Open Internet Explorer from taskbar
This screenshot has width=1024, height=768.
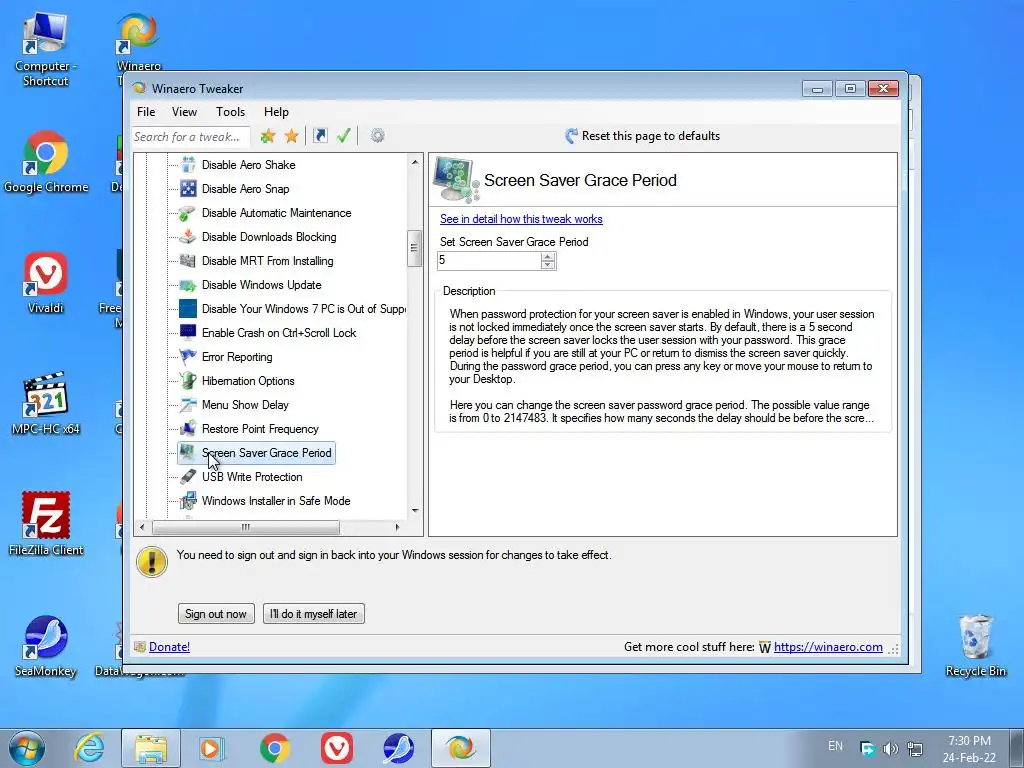pos(89,748)
